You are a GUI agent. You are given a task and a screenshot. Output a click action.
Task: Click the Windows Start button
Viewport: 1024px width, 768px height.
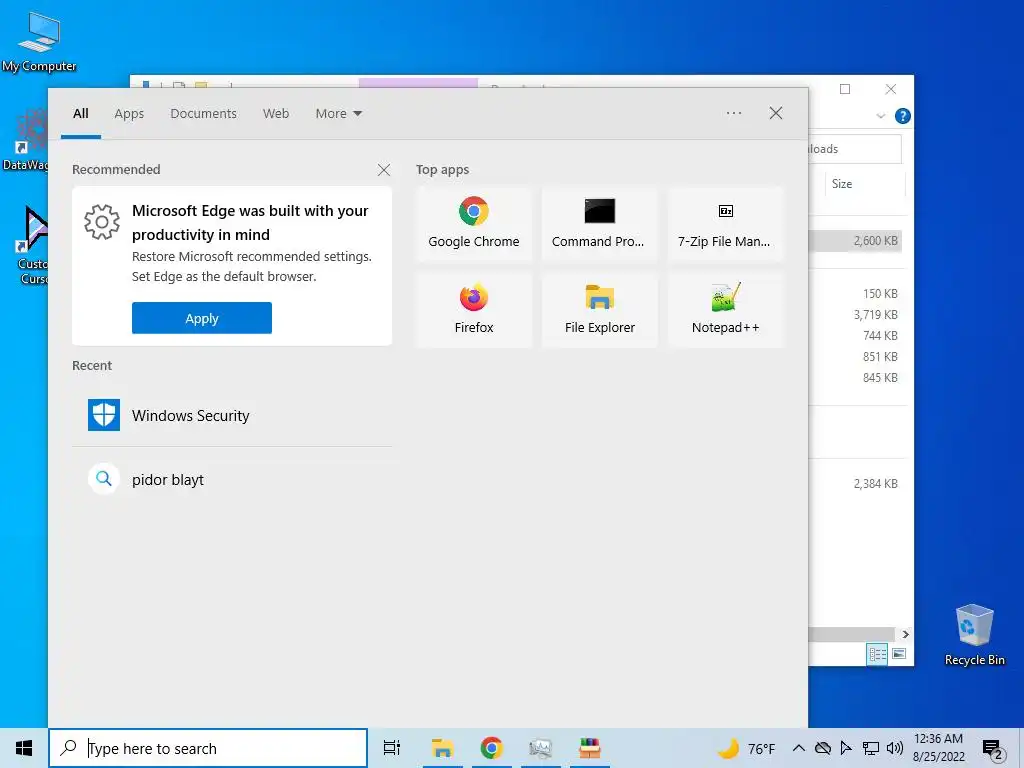point(24,748)
